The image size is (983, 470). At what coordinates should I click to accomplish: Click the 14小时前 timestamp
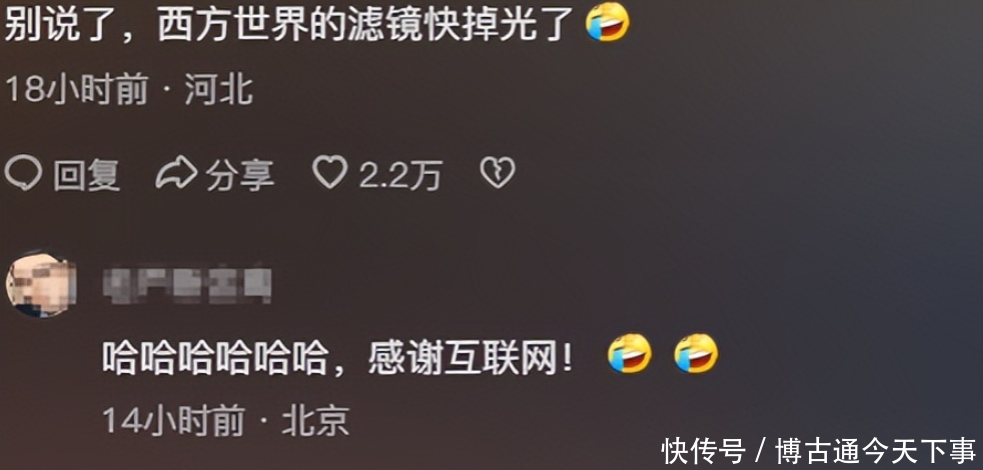(173, 420)
